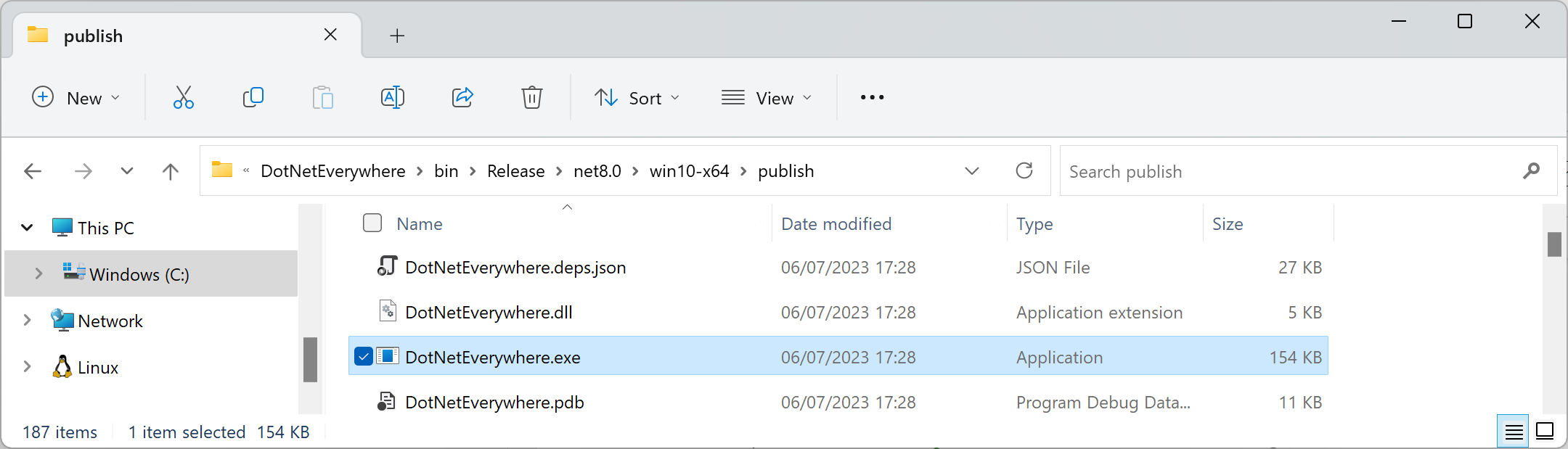
Task: Click the DotNetEverywhere.dll file icon
Action: [388, 311]
